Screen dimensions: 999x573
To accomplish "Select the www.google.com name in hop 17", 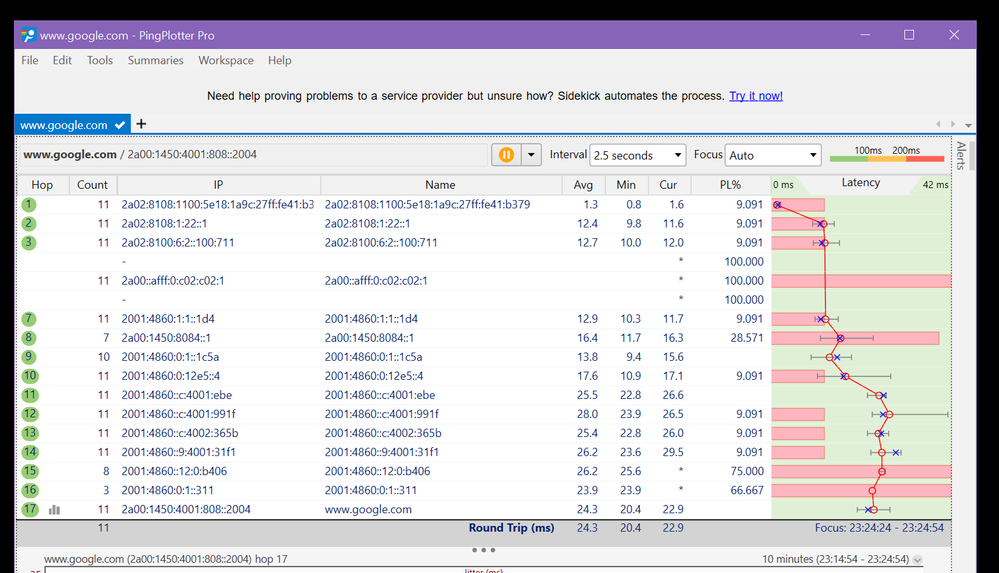I will 368,509.
